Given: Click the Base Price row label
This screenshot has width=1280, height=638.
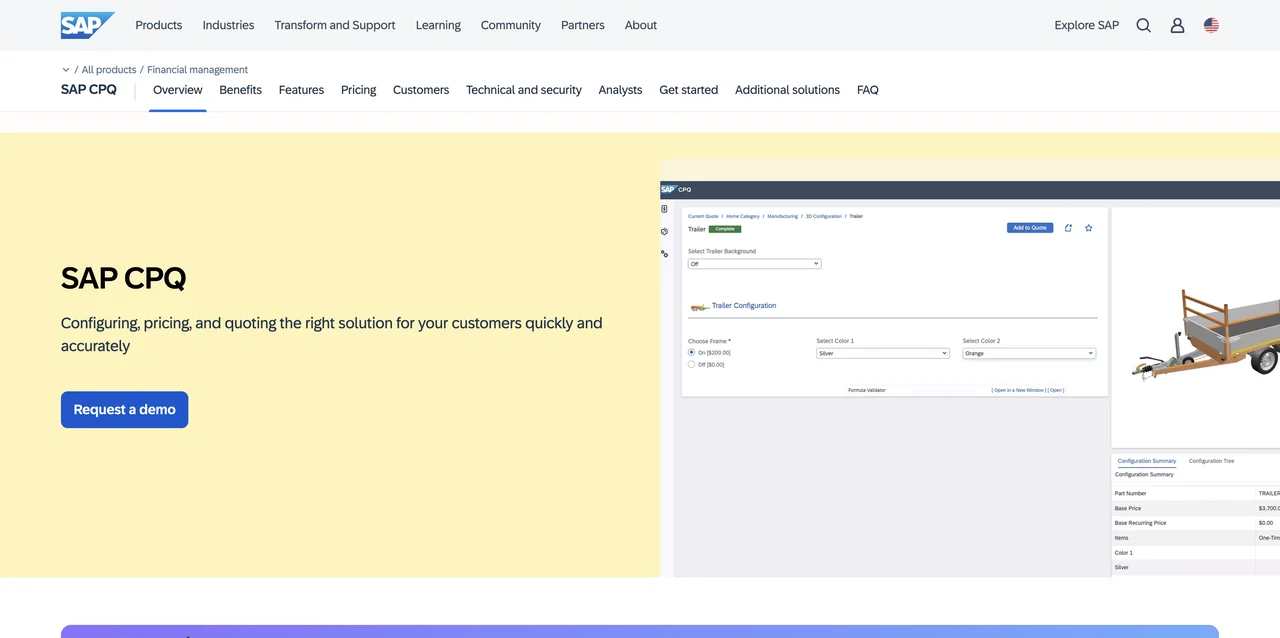Looking at the screenshot, I should coord(1128,508).
